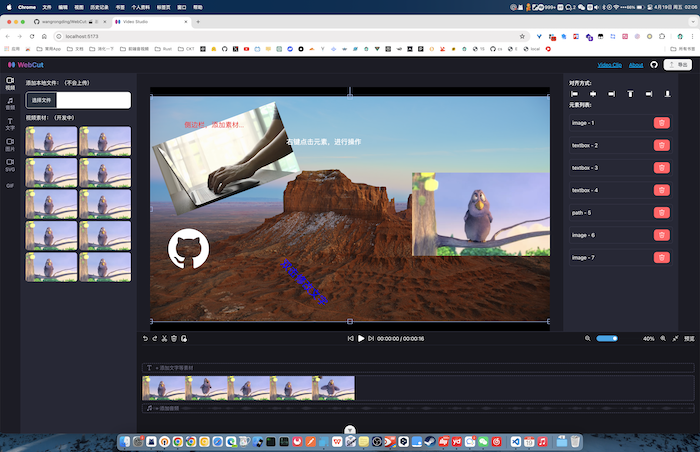Image resolution: width=700 pixels, height=452 pixels.
Task: Open the Video Clip link
Action: click(x=609, y=65)
